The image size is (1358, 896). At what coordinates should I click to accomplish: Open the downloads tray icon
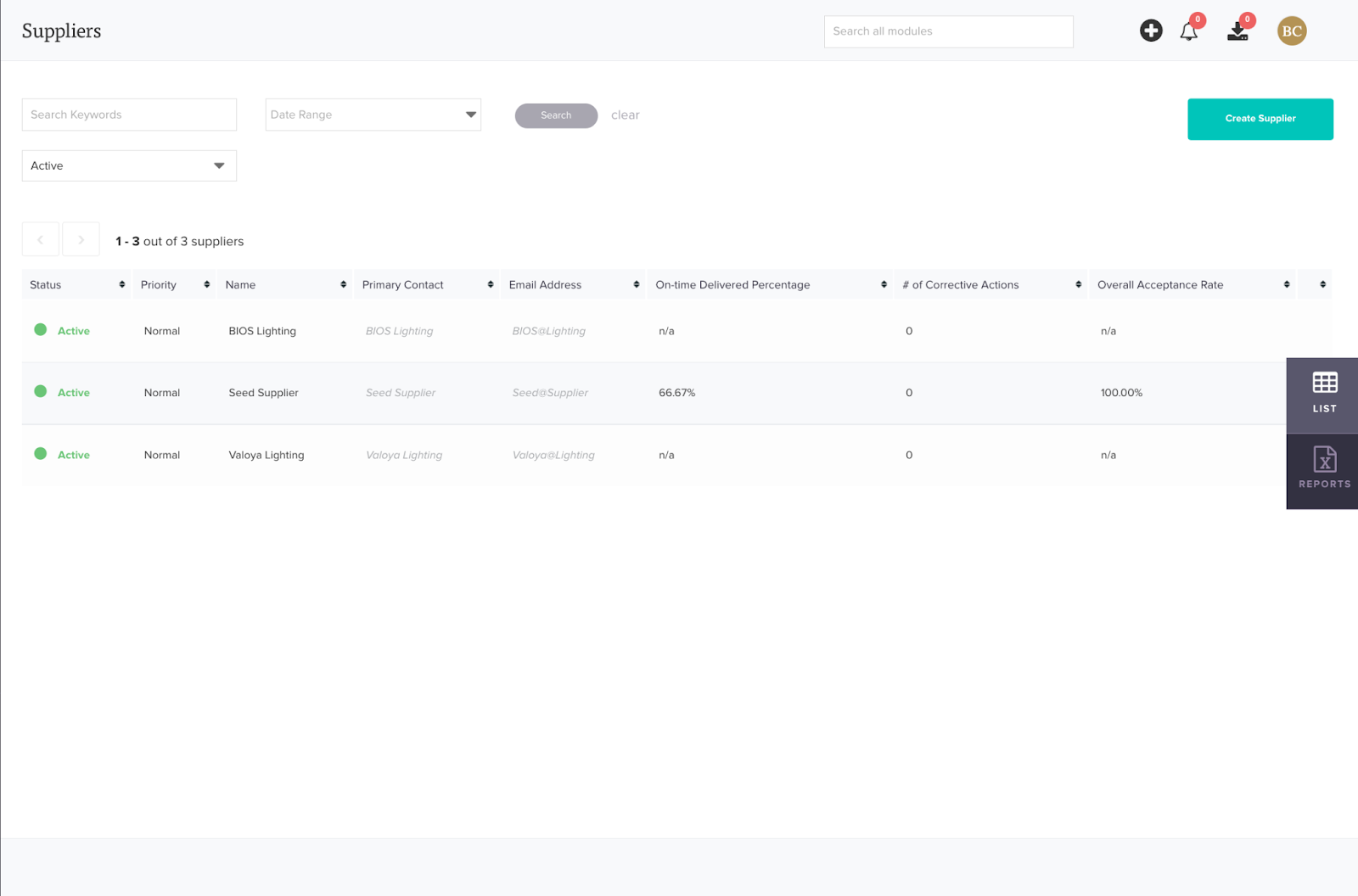[x=1238, y=31]
